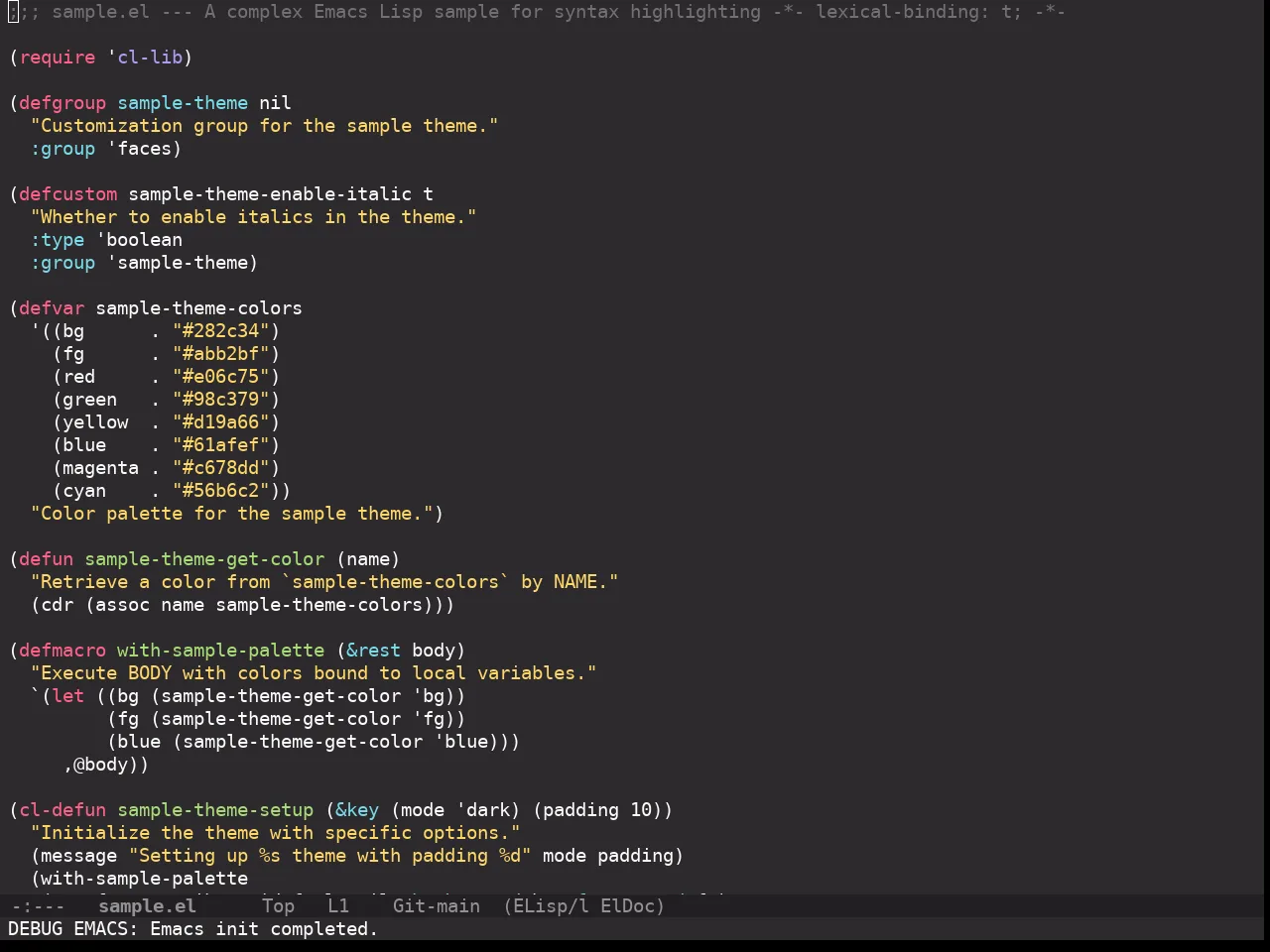Click 'assoc' in cdr expression
The width and height of the screenshot is (1270, 952).
pyautogui.click(x=123, y=605)
